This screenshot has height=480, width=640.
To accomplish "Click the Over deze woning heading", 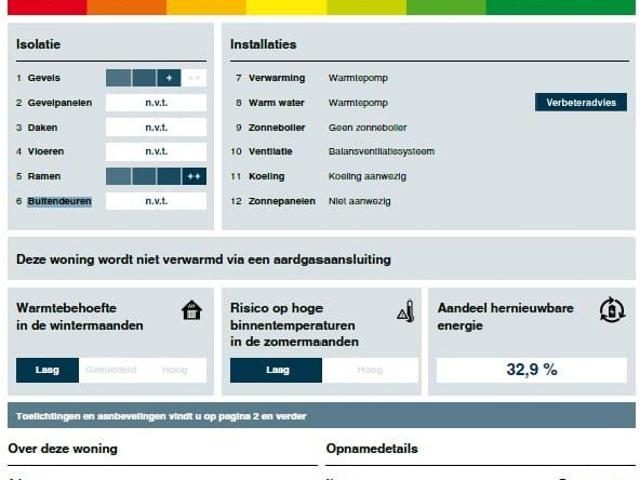I will pos(63,449).
